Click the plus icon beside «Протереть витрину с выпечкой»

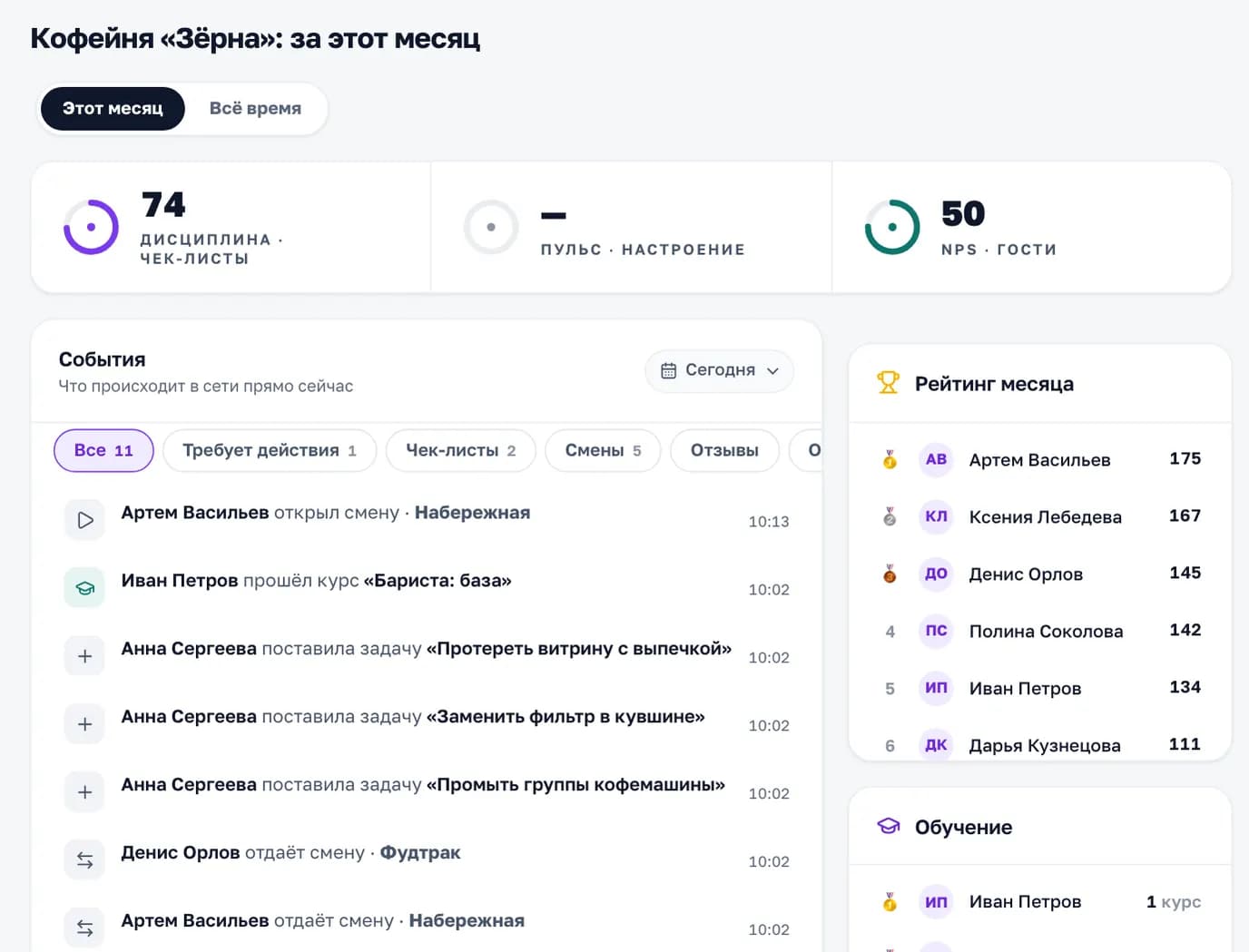coord(84,656)
